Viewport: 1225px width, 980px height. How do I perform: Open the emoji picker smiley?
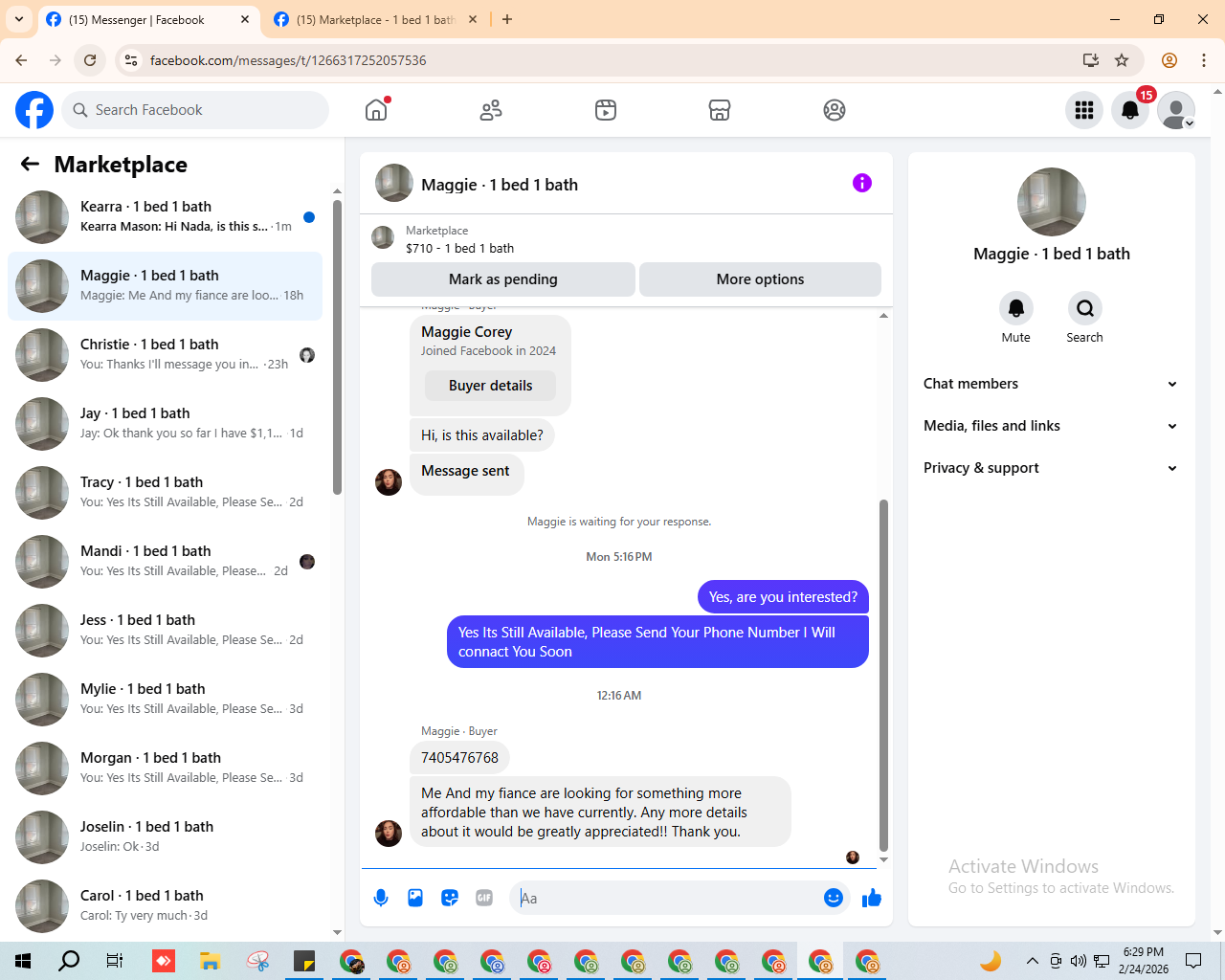834,898
